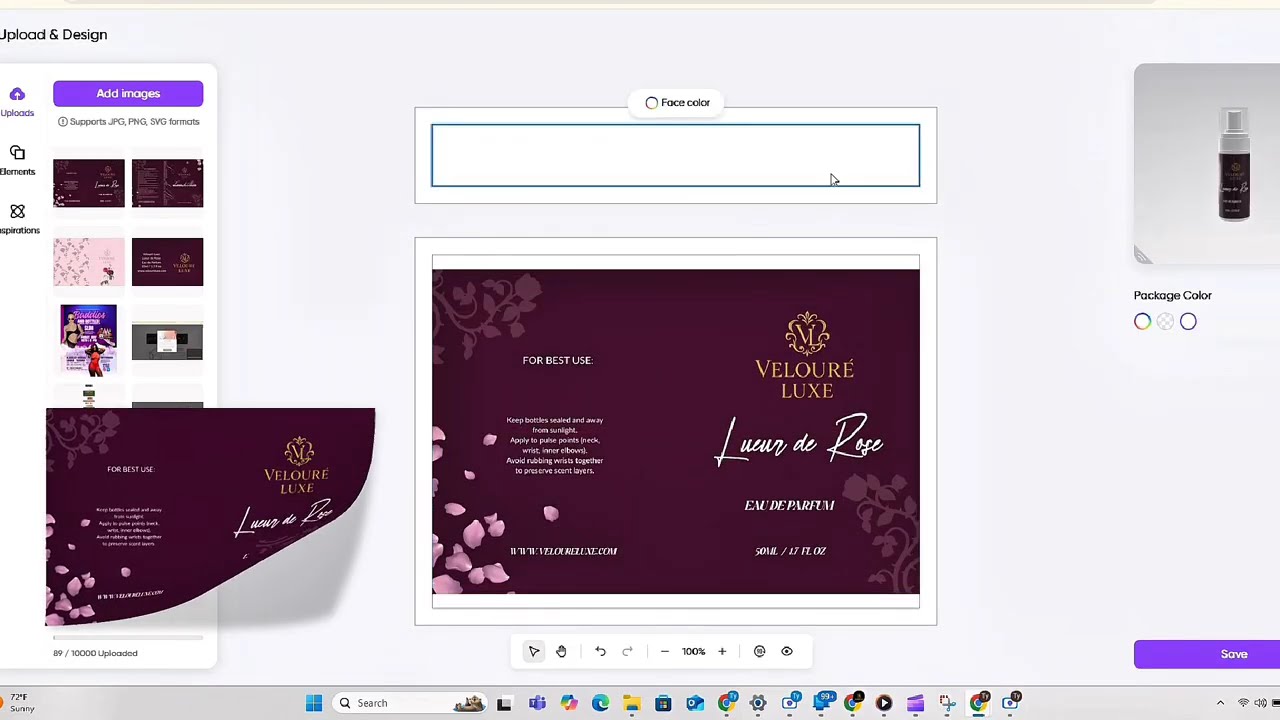Undo the last action

[x=600, y=651]
